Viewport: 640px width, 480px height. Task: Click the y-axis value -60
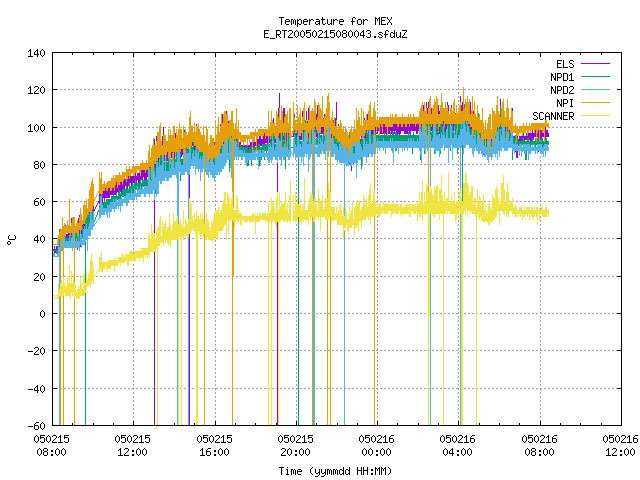36,426
